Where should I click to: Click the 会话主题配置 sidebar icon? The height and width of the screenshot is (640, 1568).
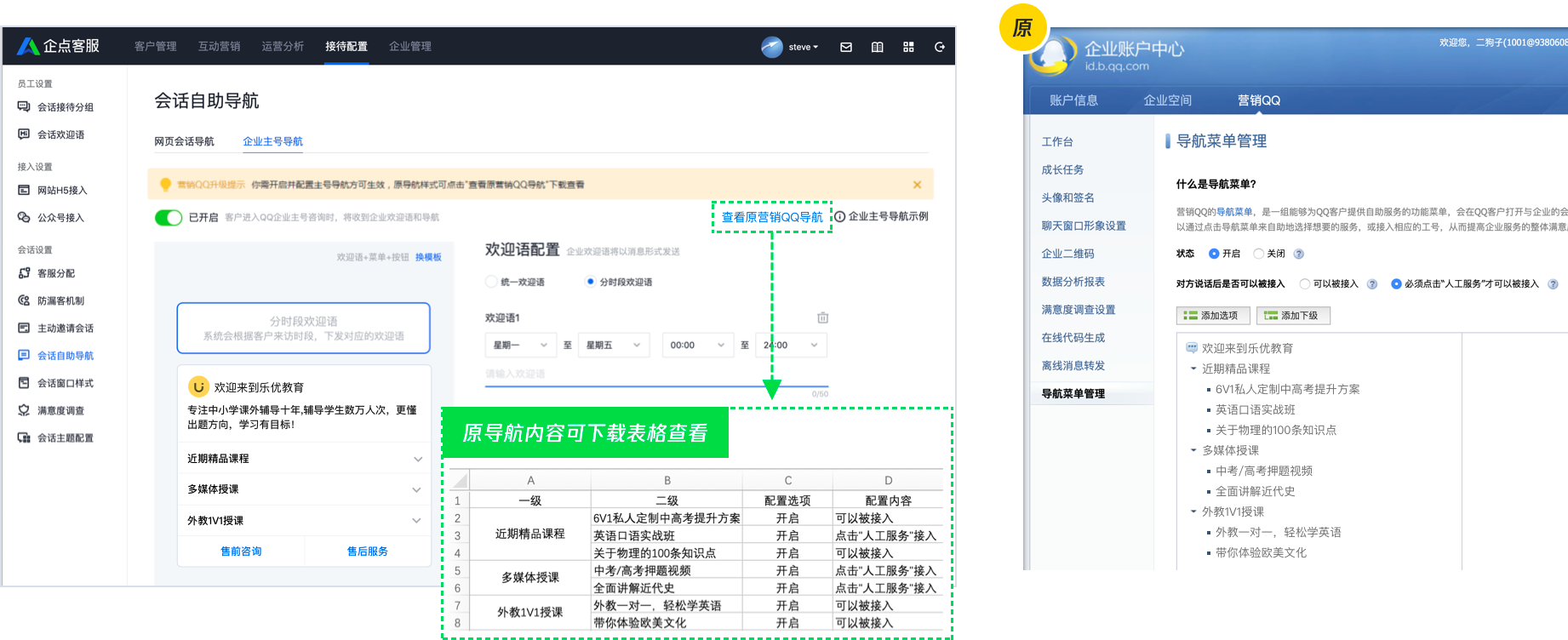pos(24,437)
